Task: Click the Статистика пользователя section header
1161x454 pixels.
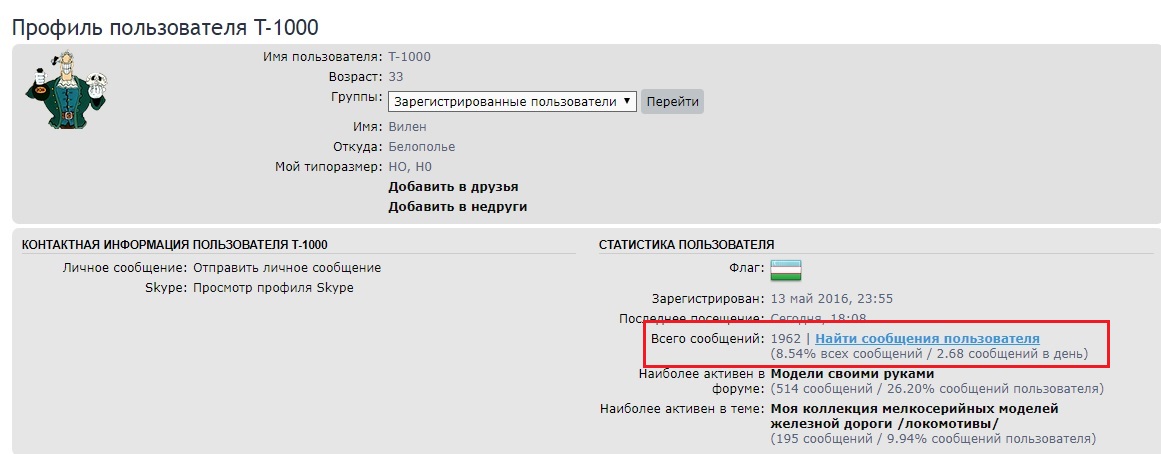Action: click(x=686, y=244)
